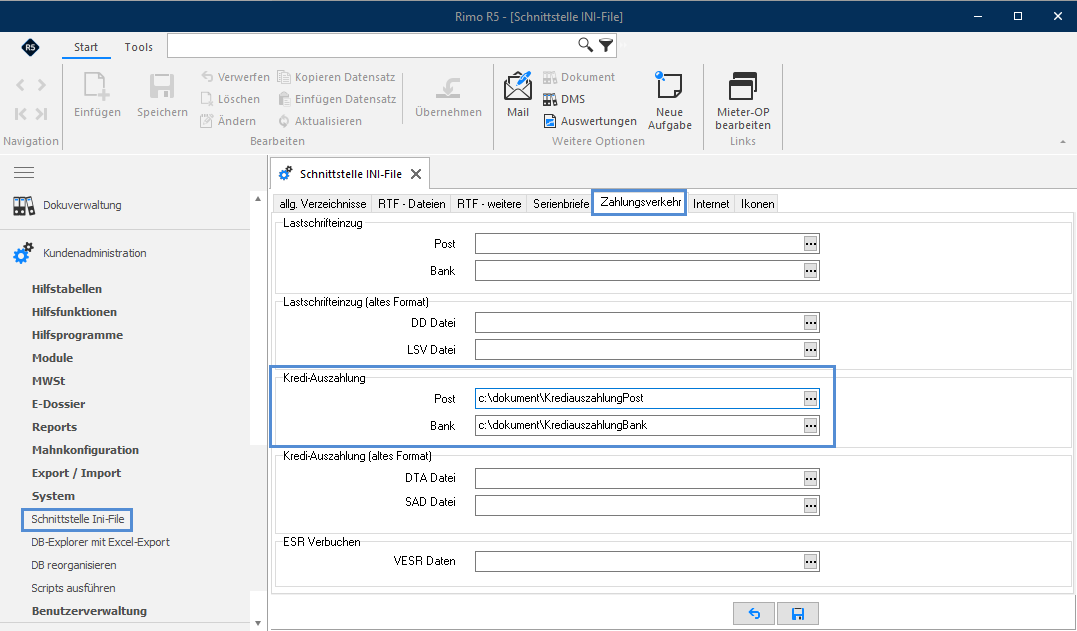Expand Hilfsfunktionen in the sidebar
The width and height of the screenshot is (1077, 631).
click(74, 312)
